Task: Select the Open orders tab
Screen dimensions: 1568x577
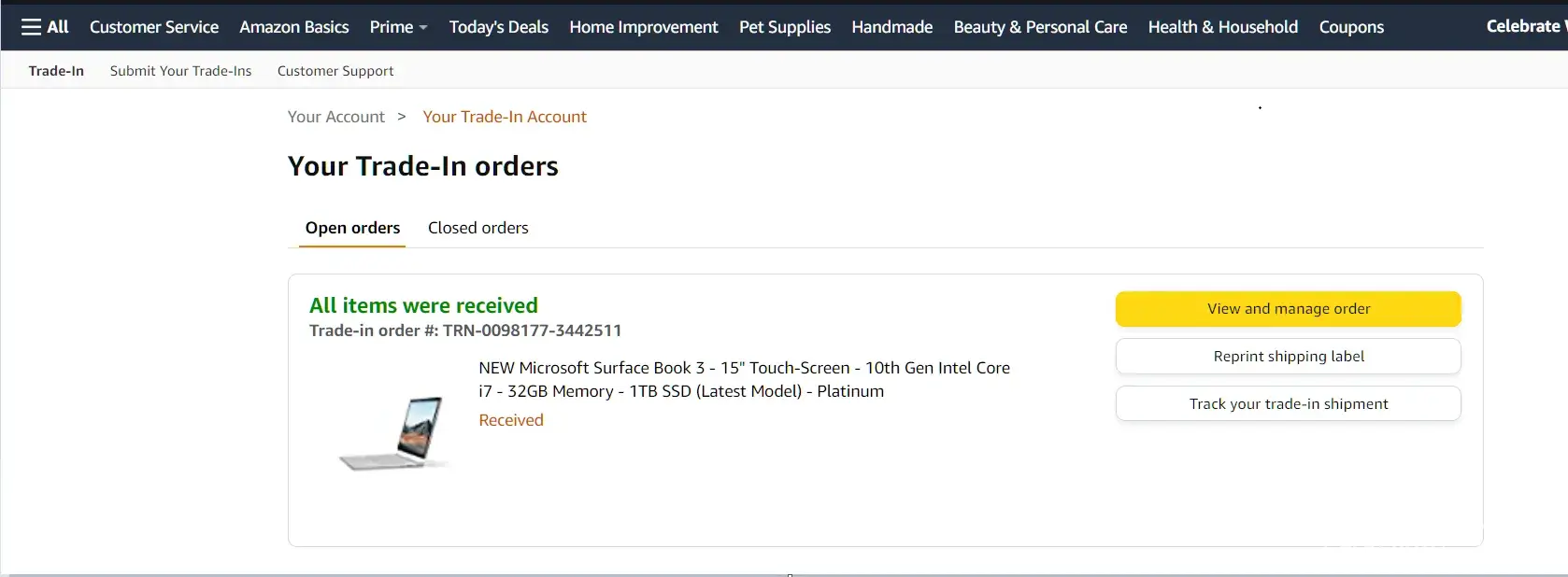Action: [x=352, y=228]
